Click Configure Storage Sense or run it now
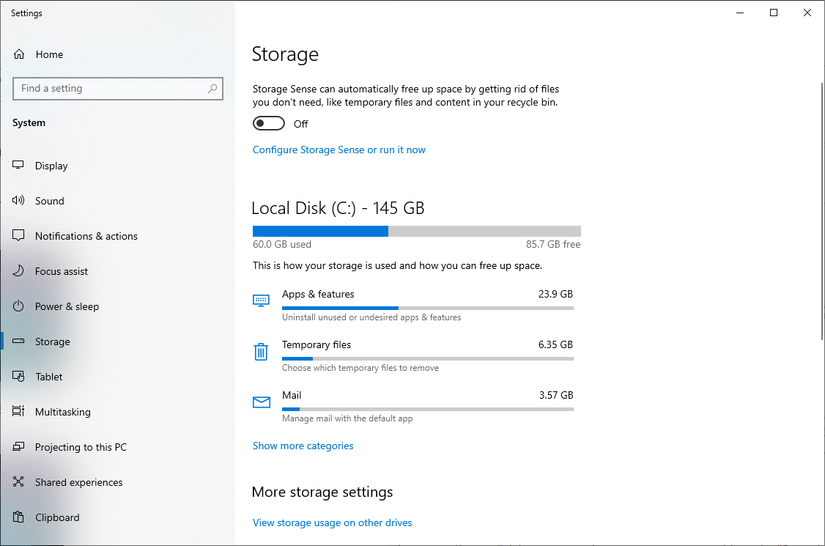The image size is (825, 546). click(x=339, y=150)
